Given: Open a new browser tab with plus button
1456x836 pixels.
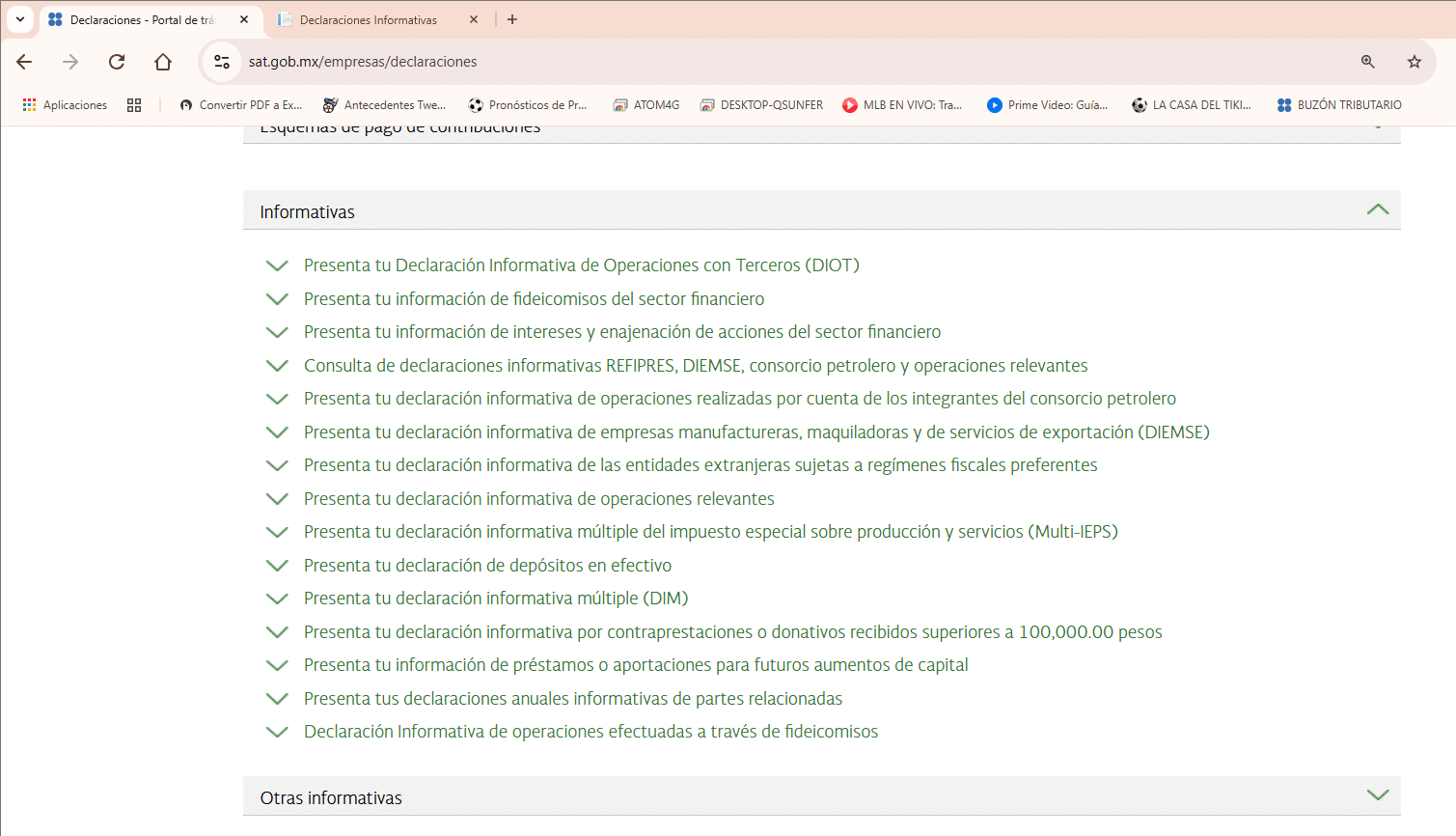Looking at the screenshot, I should pos(511,18).
